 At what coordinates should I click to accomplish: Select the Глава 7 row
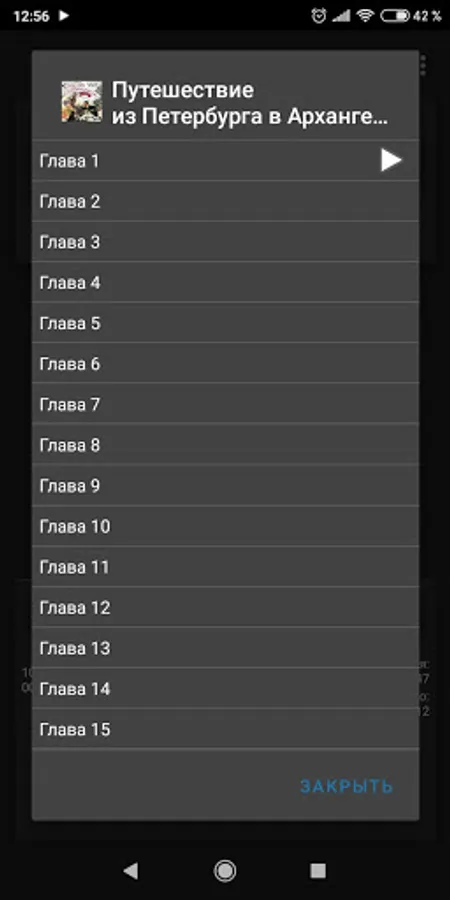(x=225, y=405)
